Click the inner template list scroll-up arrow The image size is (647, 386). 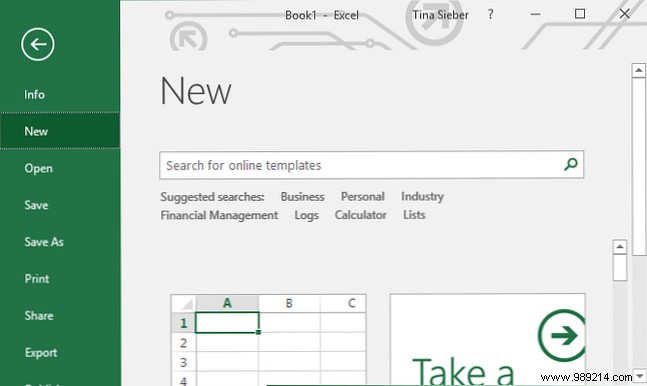(x=619, y=247)
